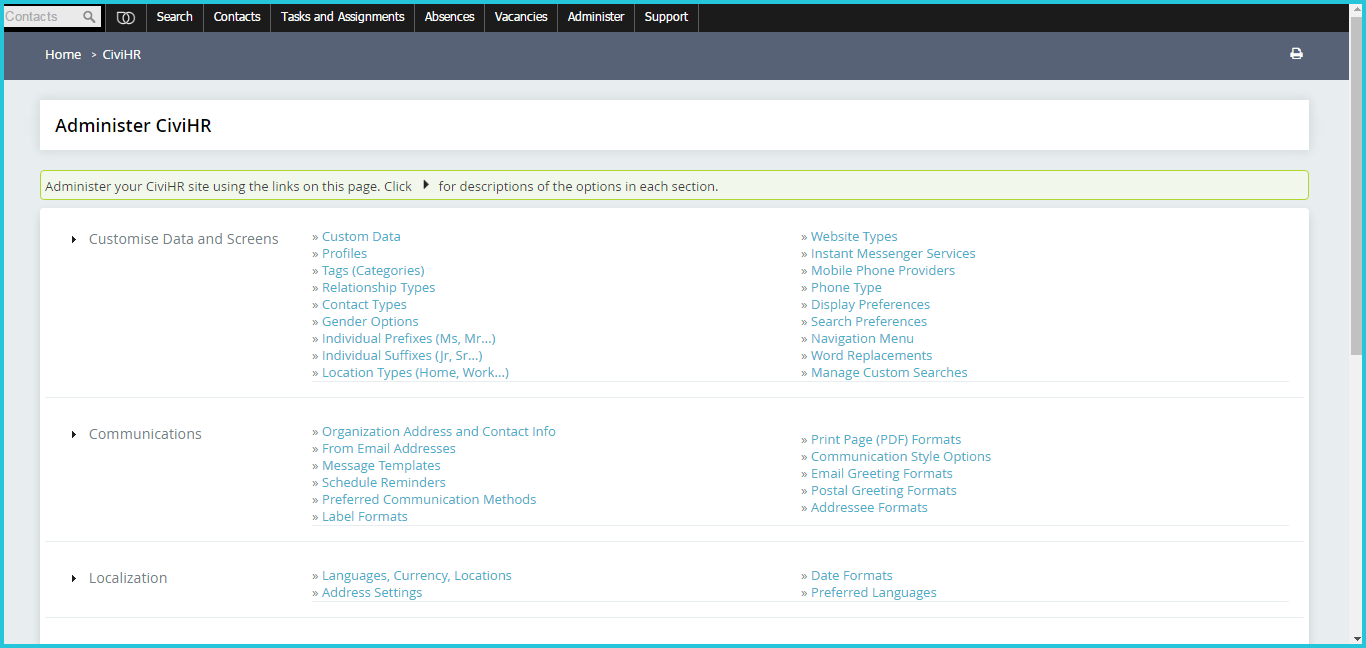Open Label Formats link
The image size is (1366, 648).
tap(365, 517)
